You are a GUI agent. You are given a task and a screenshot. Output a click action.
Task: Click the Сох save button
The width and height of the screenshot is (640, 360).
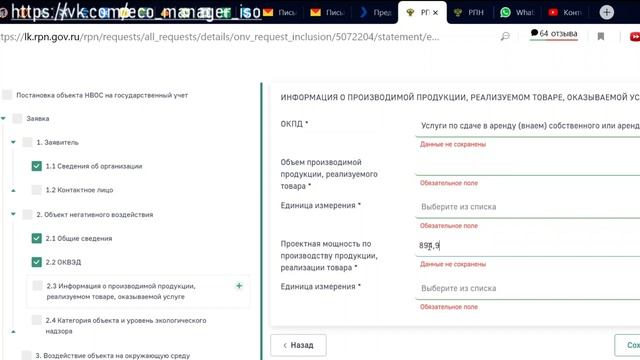(628, 345)
